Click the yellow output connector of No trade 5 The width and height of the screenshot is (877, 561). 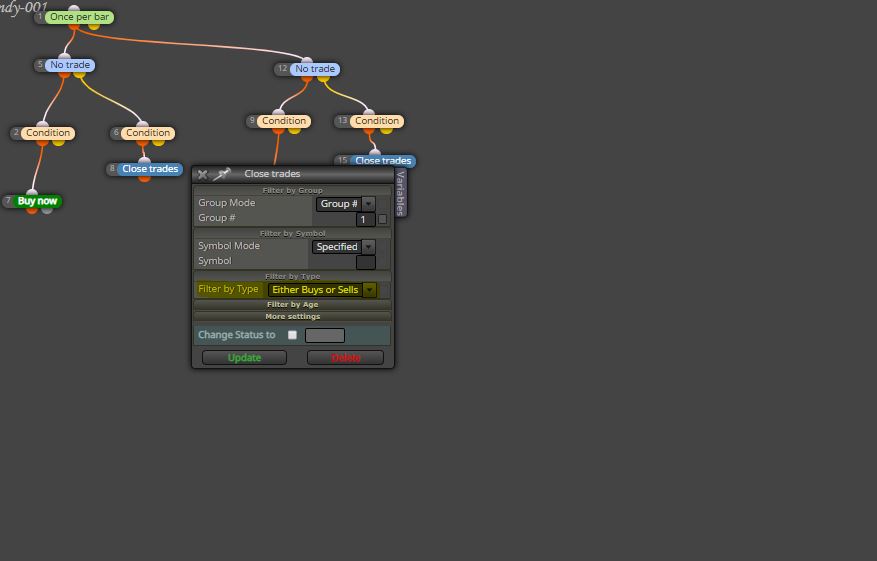[79, 74]
